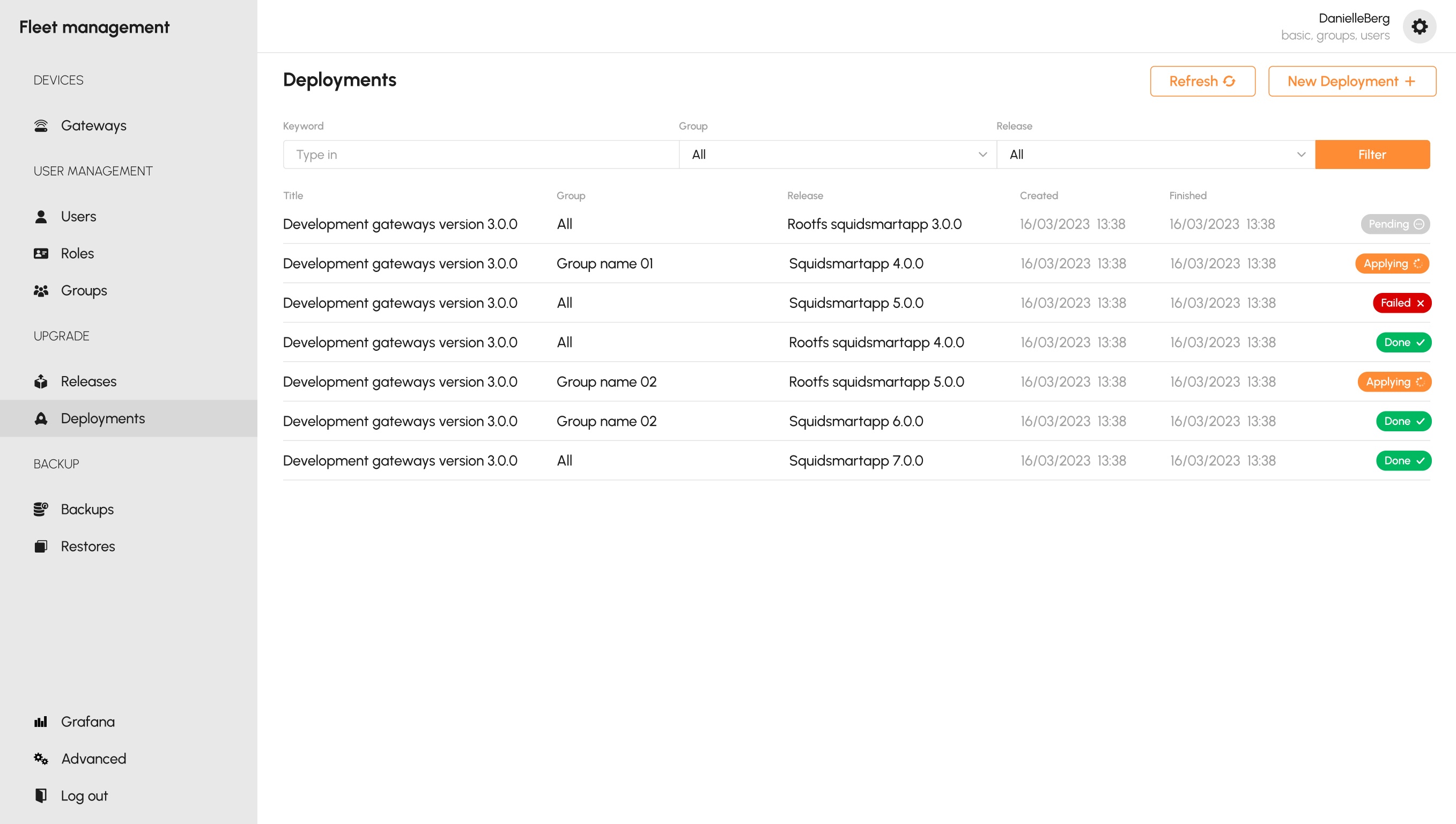
Task: Click the Grafana bar chart icon
Action: click(41, 722)
